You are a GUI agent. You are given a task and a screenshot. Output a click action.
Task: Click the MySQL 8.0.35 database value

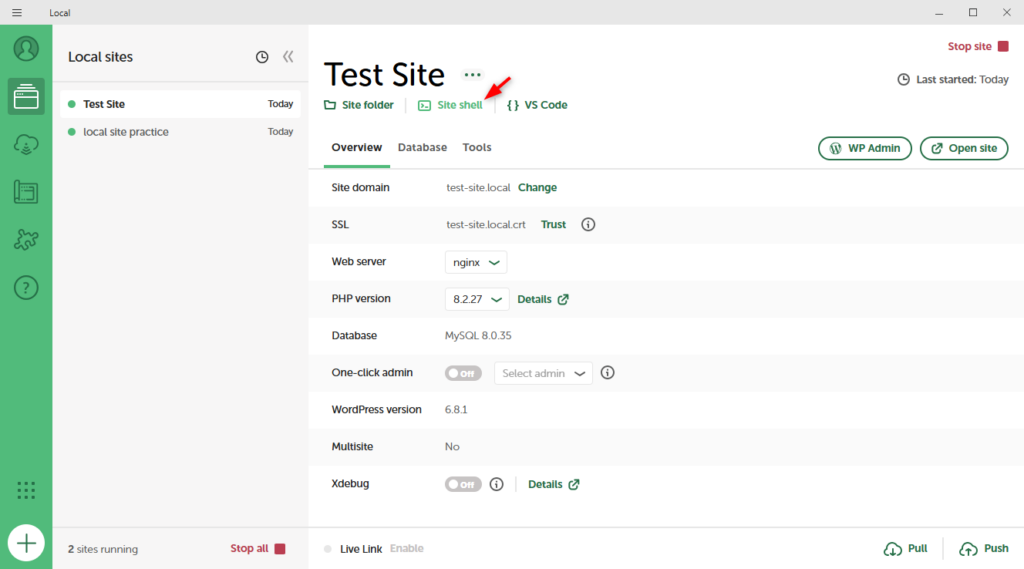(x=478, y=336)
